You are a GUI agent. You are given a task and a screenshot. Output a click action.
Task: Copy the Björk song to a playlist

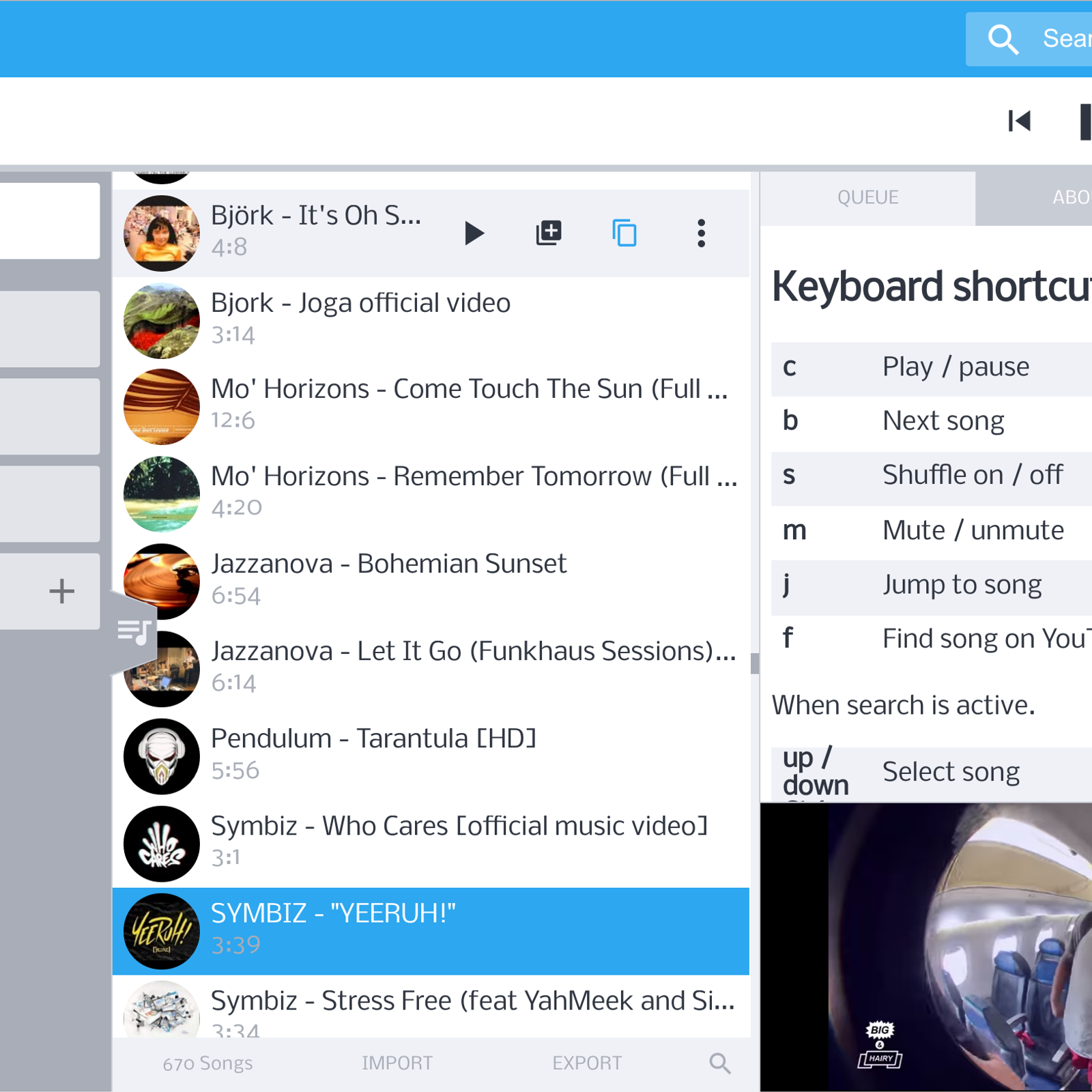(624, 233)
